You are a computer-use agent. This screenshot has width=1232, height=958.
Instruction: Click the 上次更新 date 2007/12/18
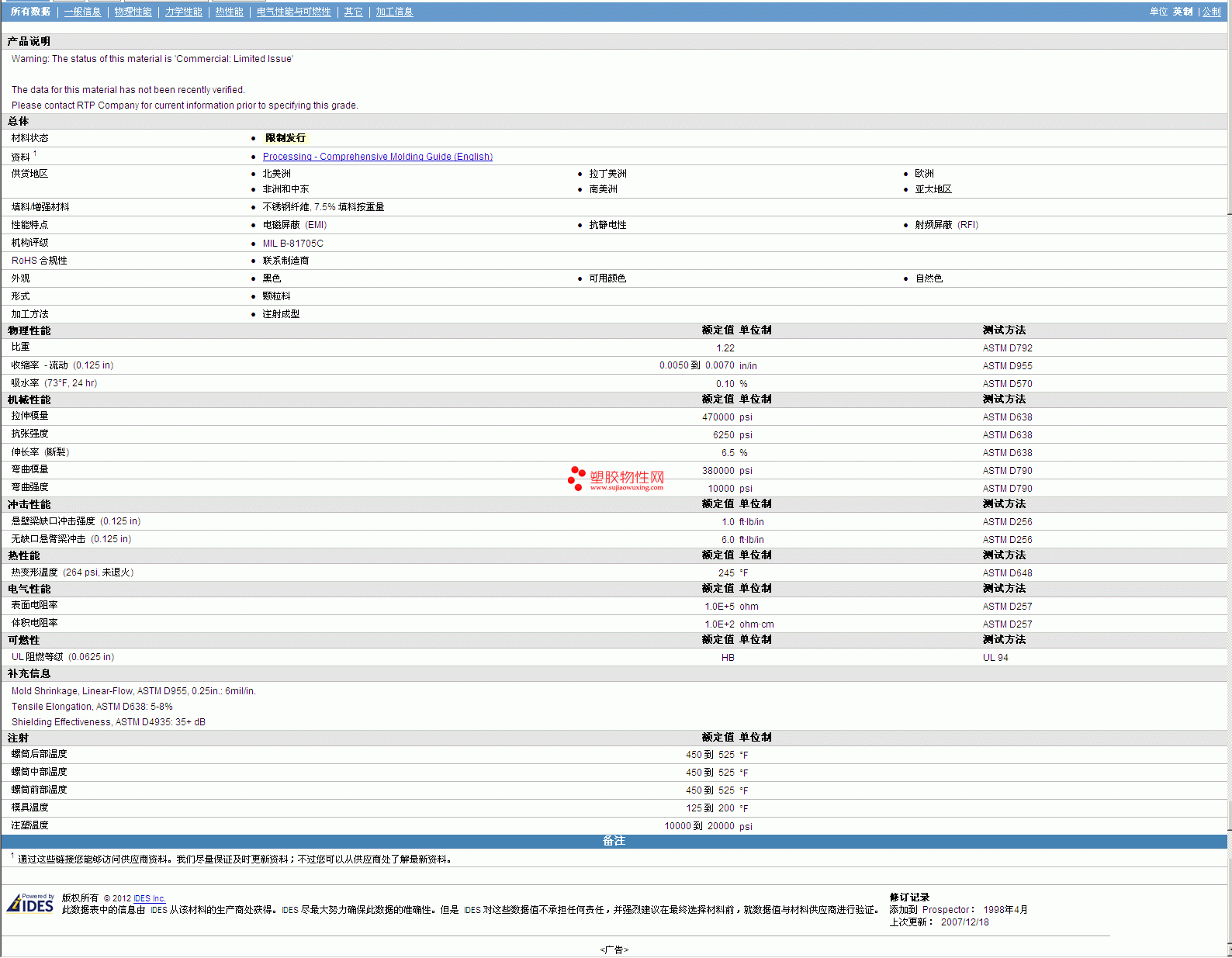click(x=964, y=922)
